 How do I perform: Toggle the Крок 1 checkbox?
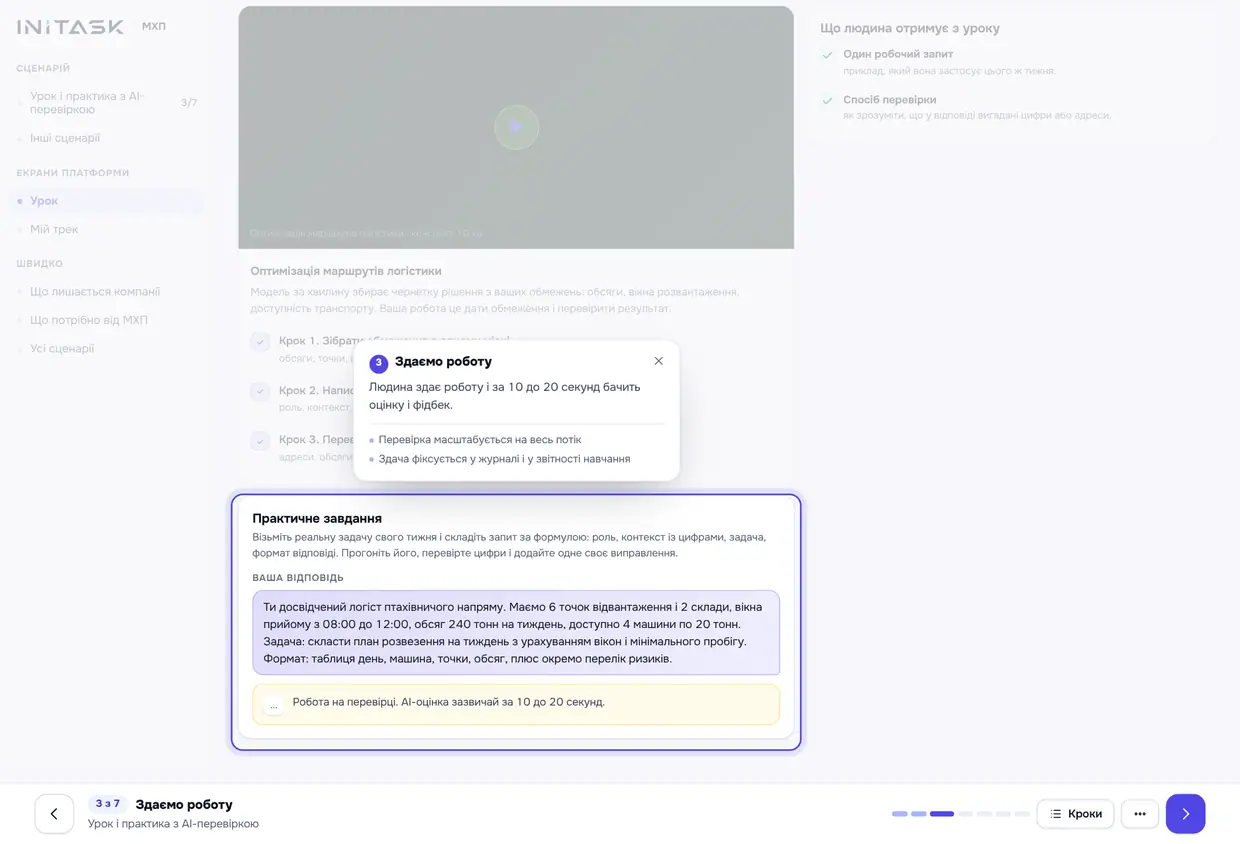(x=260, y=342)
